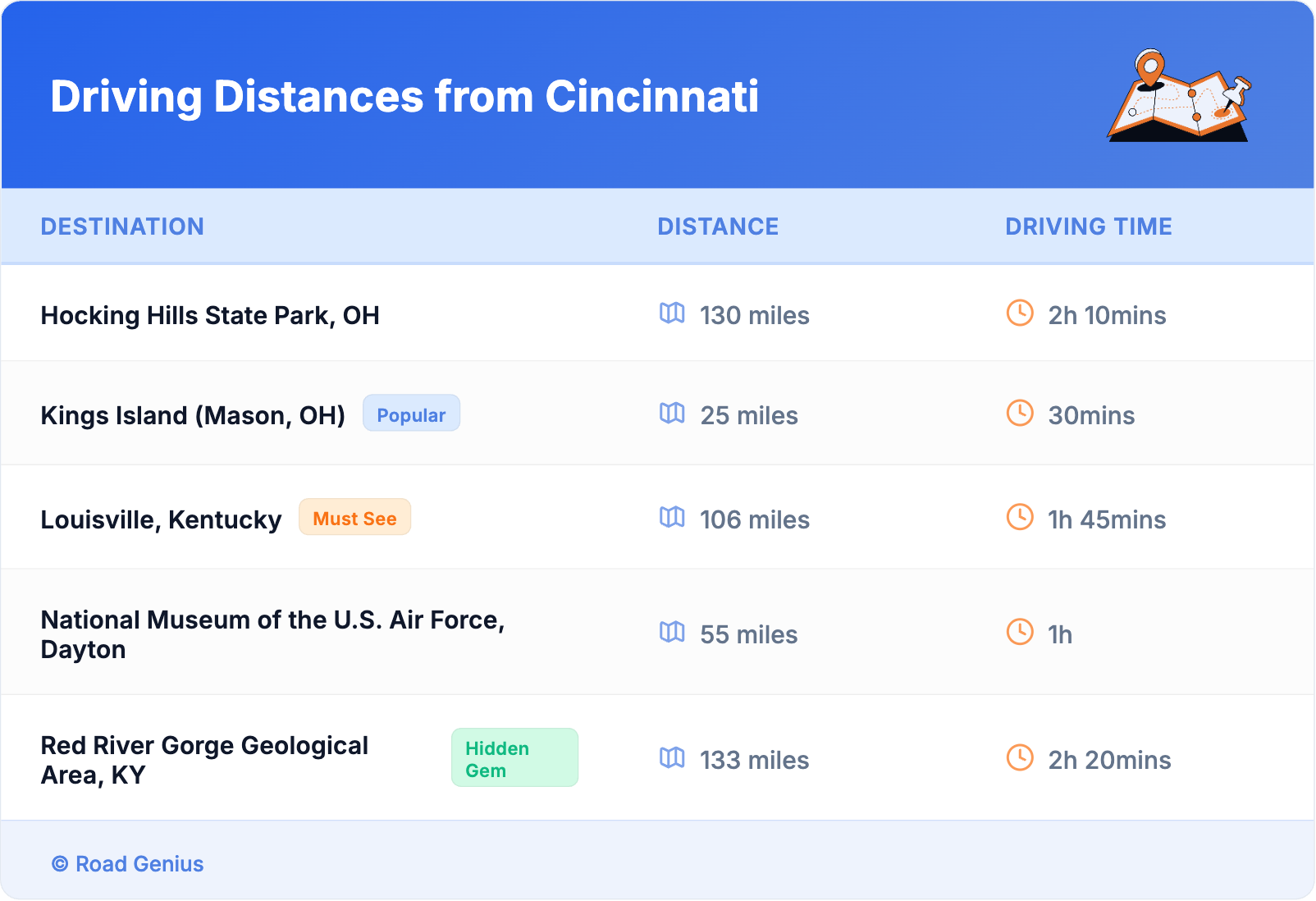Click the clock icon next to 30mins
1316x901 pixels.
tap(1020, 414)
